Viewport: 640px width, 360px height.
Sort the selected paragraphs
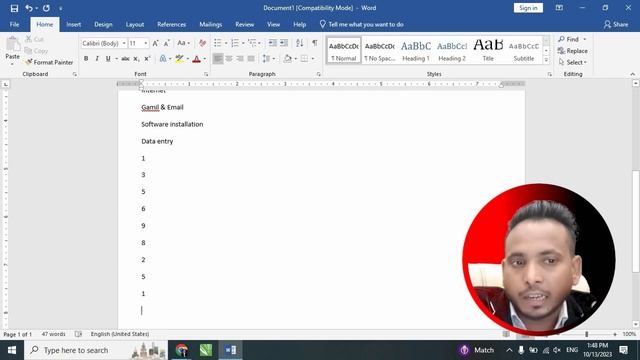tap(300, 43)
